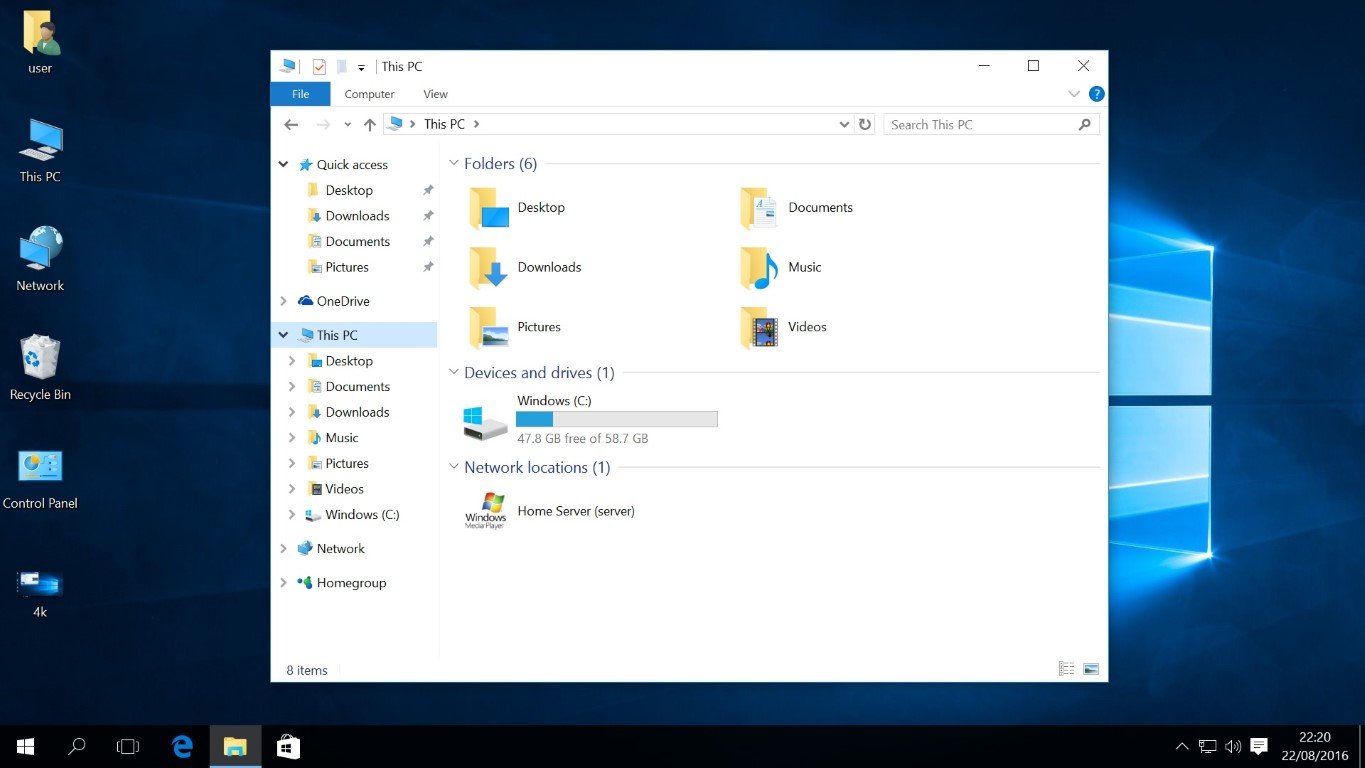Go up one level with Up arrow
The height and width of the screenshot is (768, 1365).
pos(370,125)
